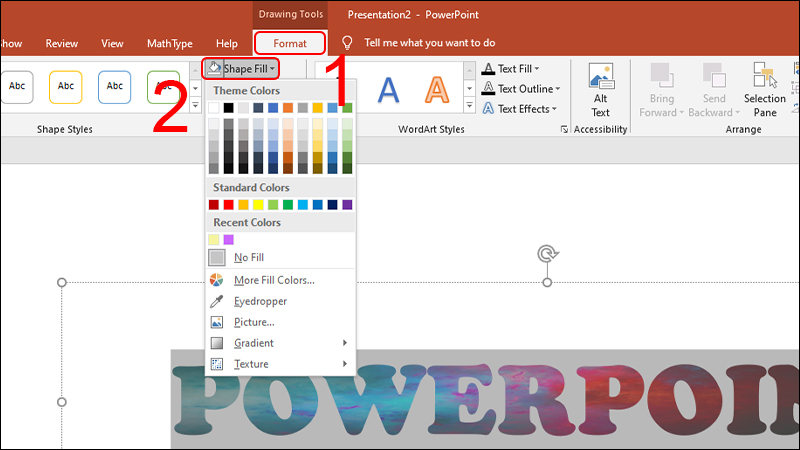
Task: Pick the white theme color swatch
Action: [x=214, y=108]
